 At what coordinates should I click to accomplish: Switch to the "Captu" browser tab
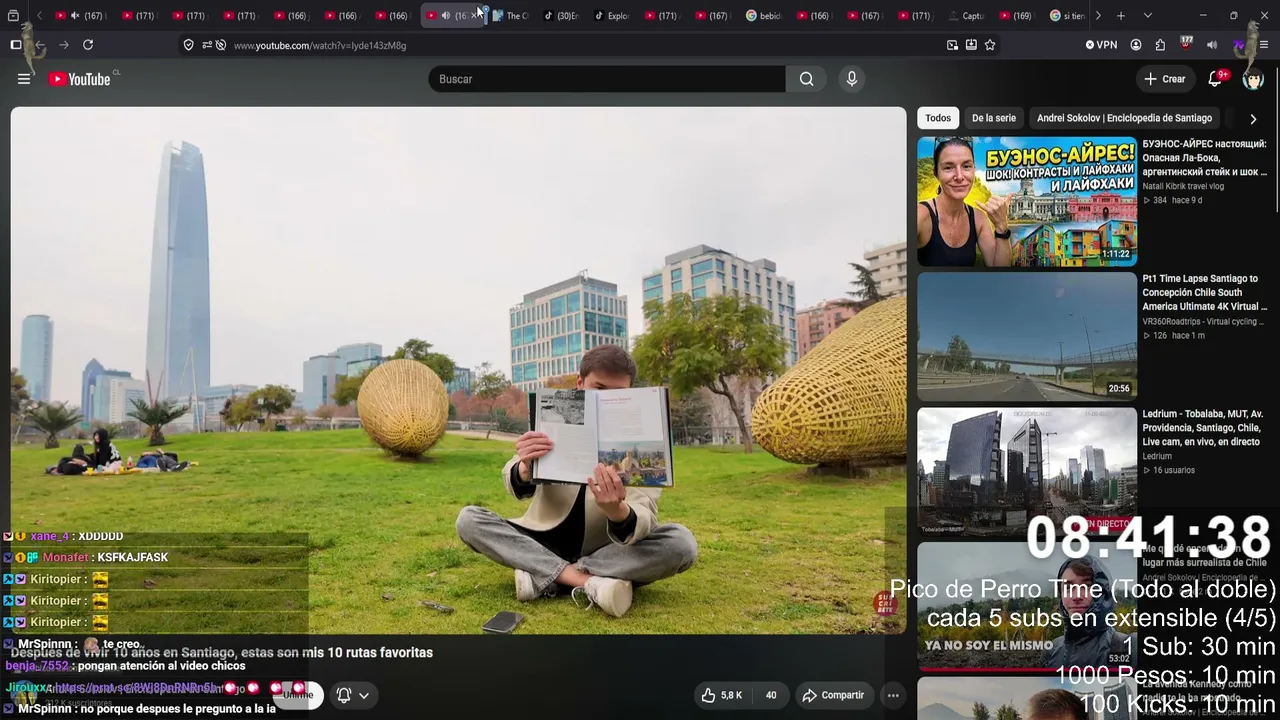[966, 16]
